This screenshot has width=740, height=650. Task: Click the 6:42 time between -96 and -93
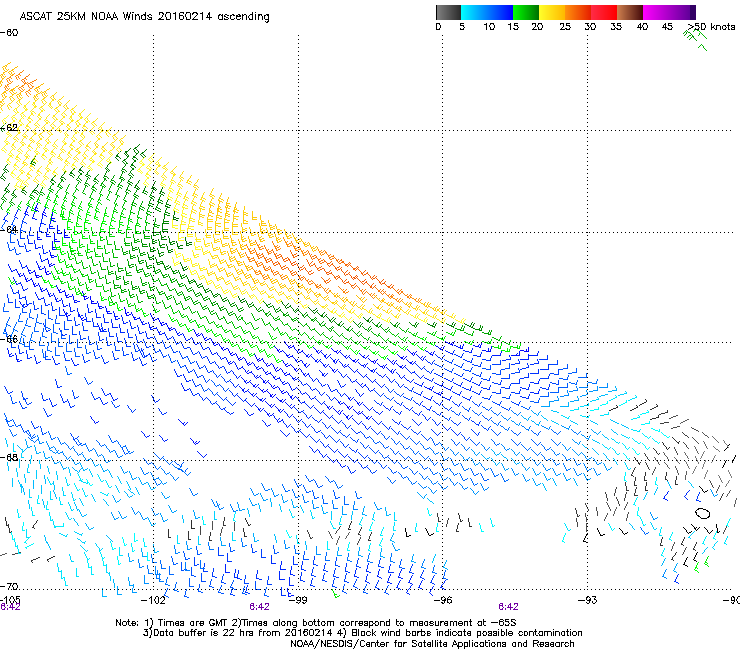tap(508, 607)
